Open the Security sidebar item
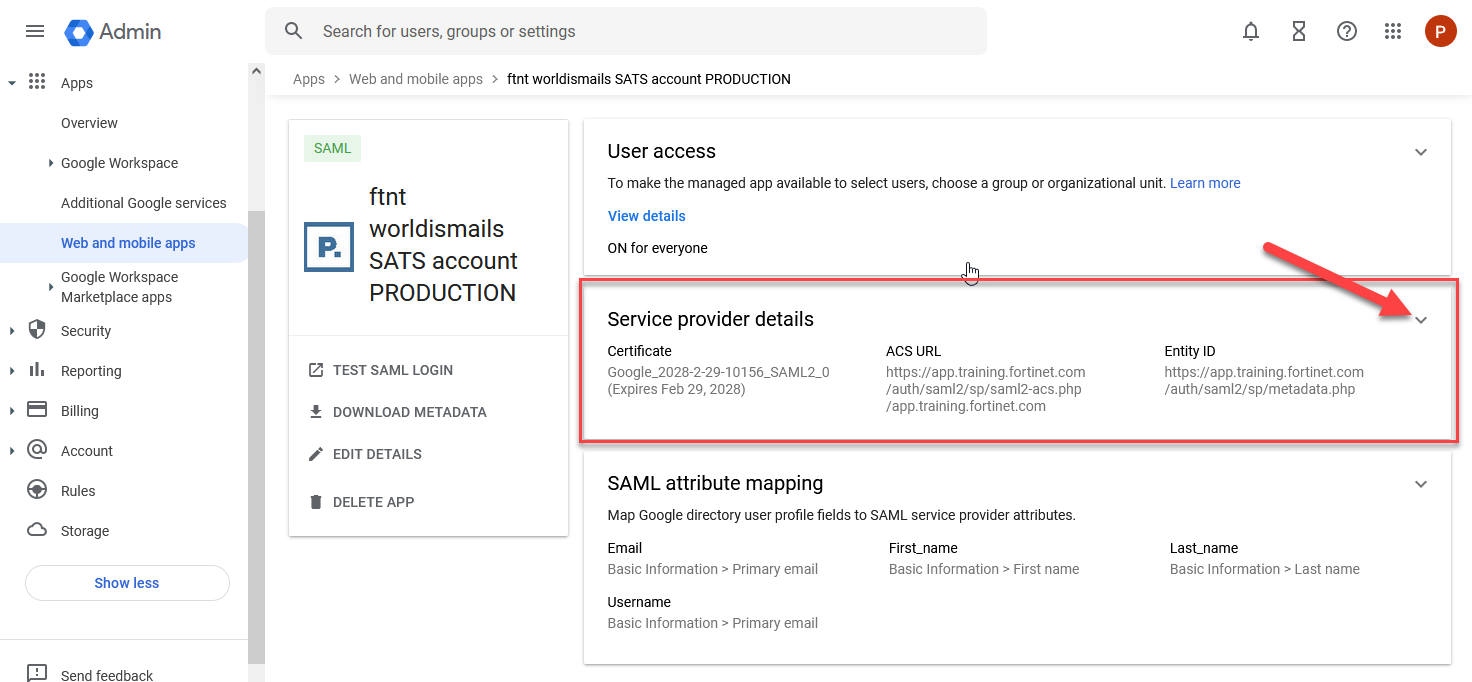Image resolution: width=1472 pixels, height=682 pixels. pos(86,331)
